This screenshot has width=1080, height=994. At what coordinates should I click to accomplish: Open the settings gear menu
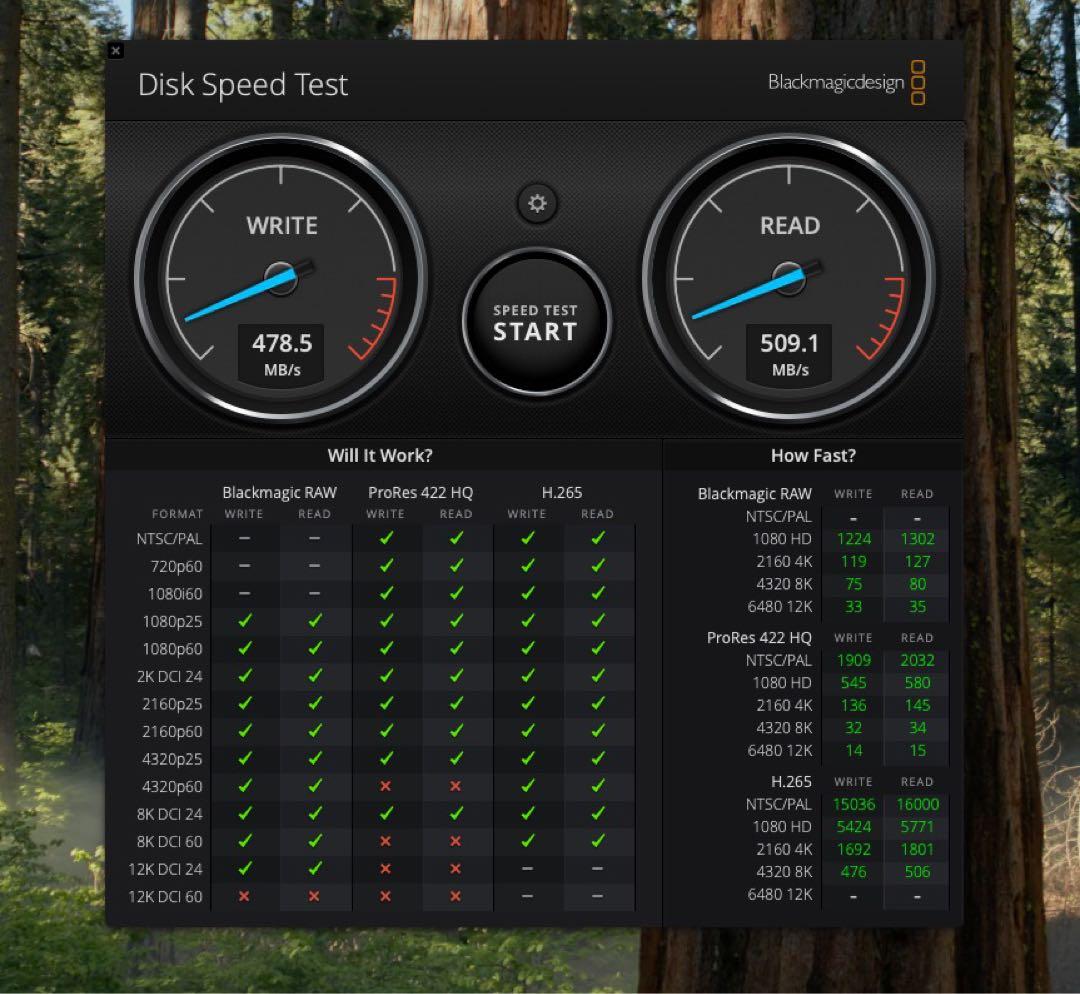click(x=537, y=204)
